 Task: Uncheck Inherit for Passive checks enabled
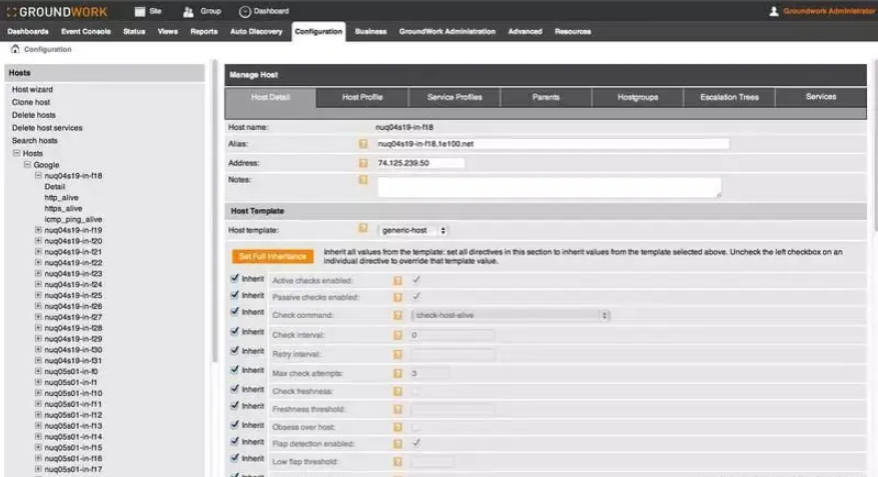[235, 295]
